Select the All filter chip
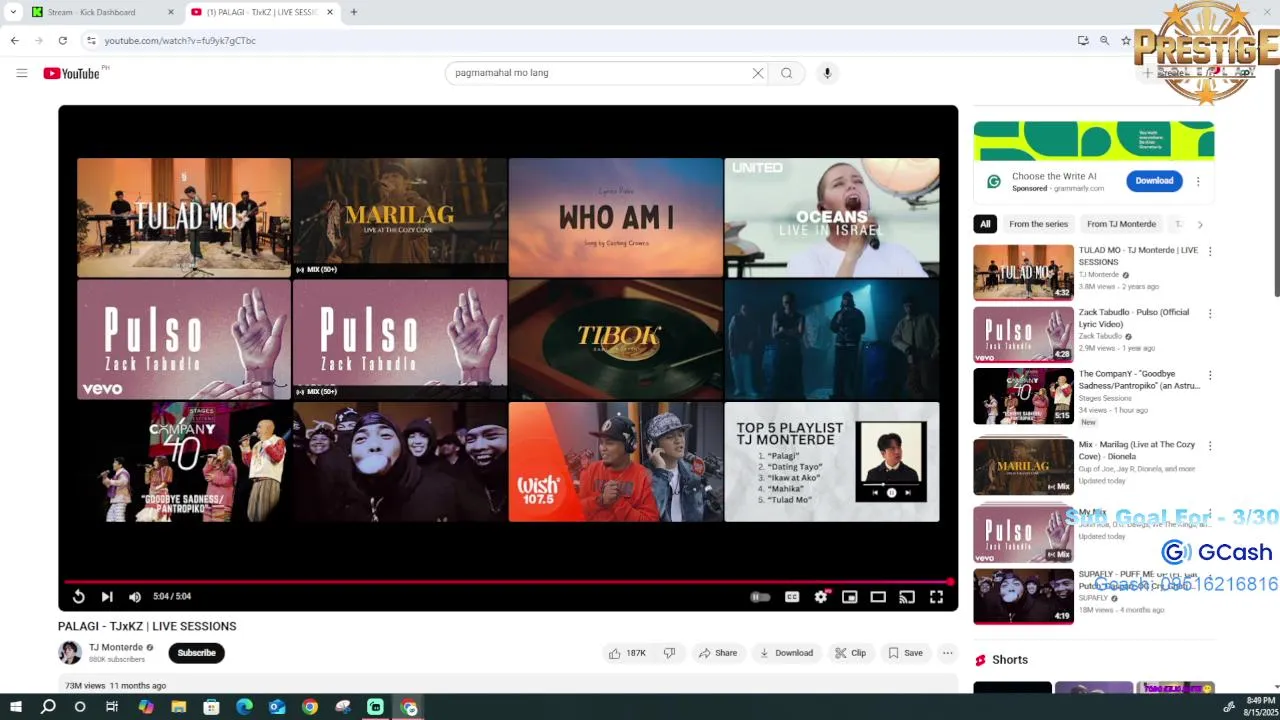 tap(985, 224)
